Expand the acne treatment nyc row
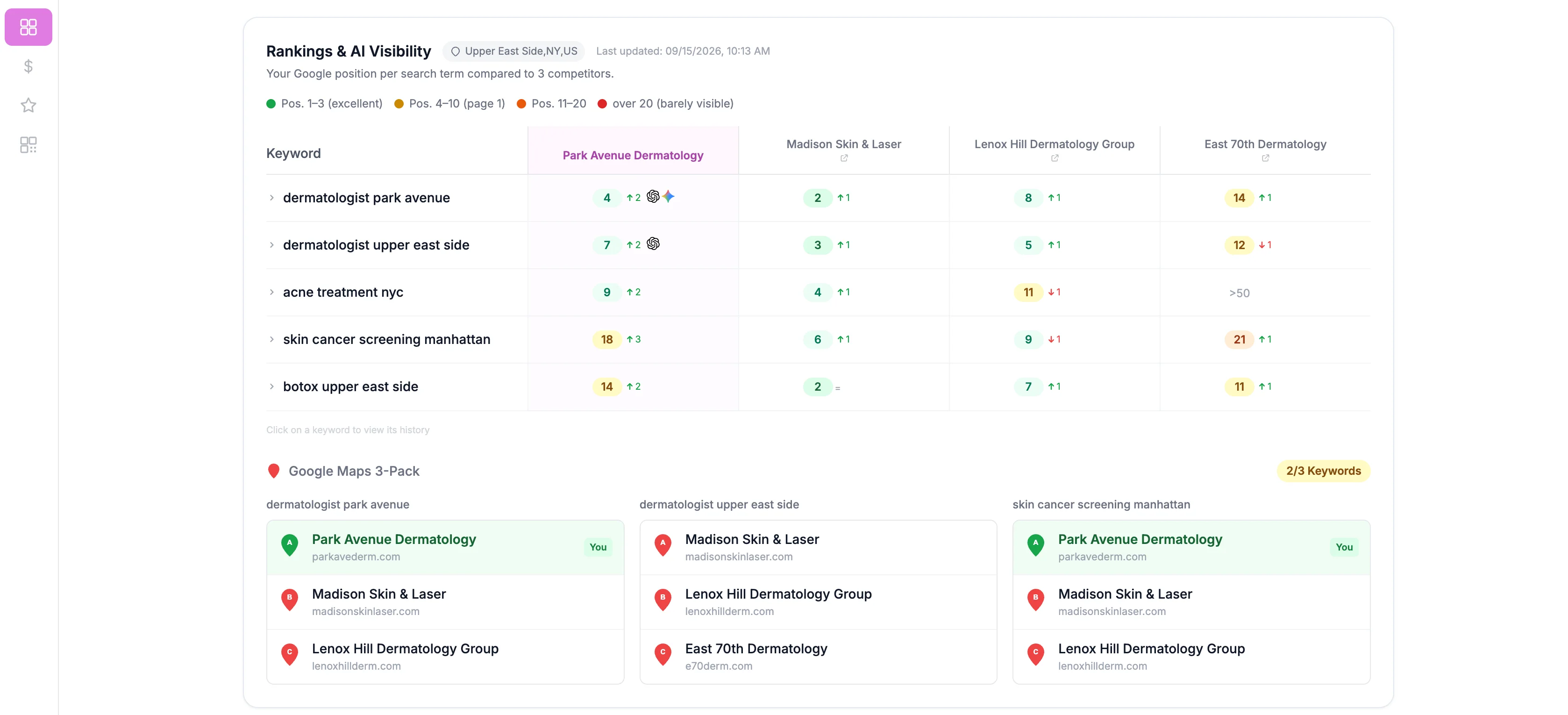 point(271,293)
